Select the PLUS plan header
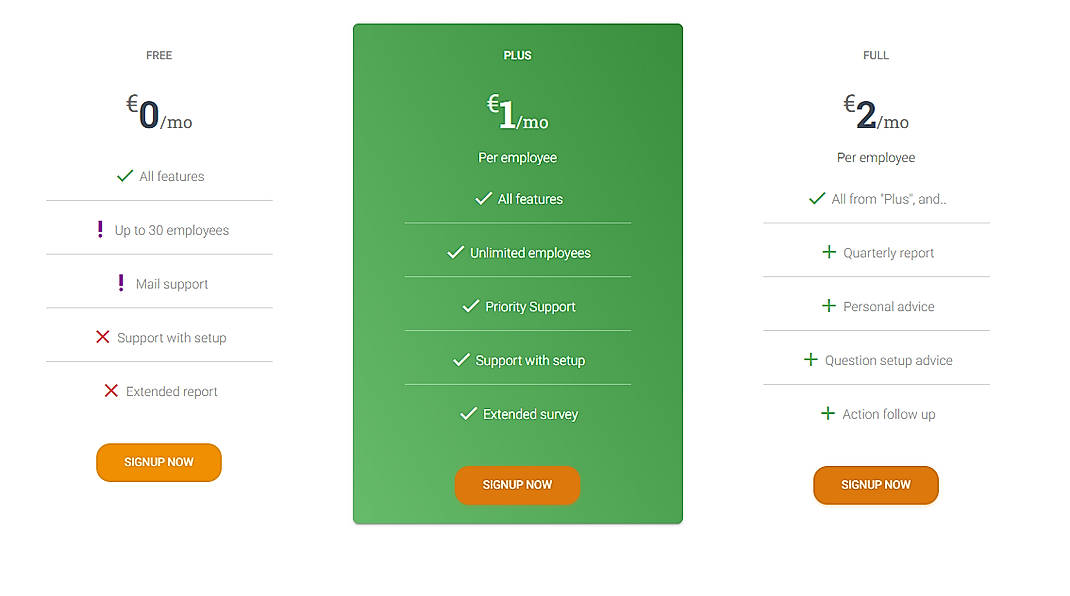The width and height of the screenshot is (1070, 596). (517, 55)
